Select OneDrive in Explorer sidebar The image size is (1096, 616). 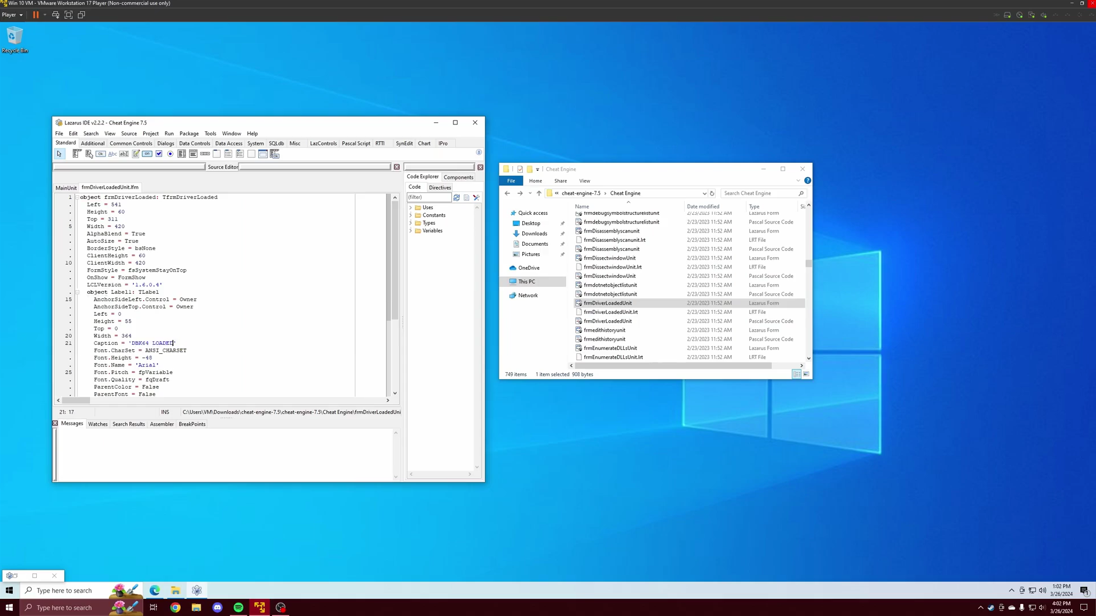(529, 268)
